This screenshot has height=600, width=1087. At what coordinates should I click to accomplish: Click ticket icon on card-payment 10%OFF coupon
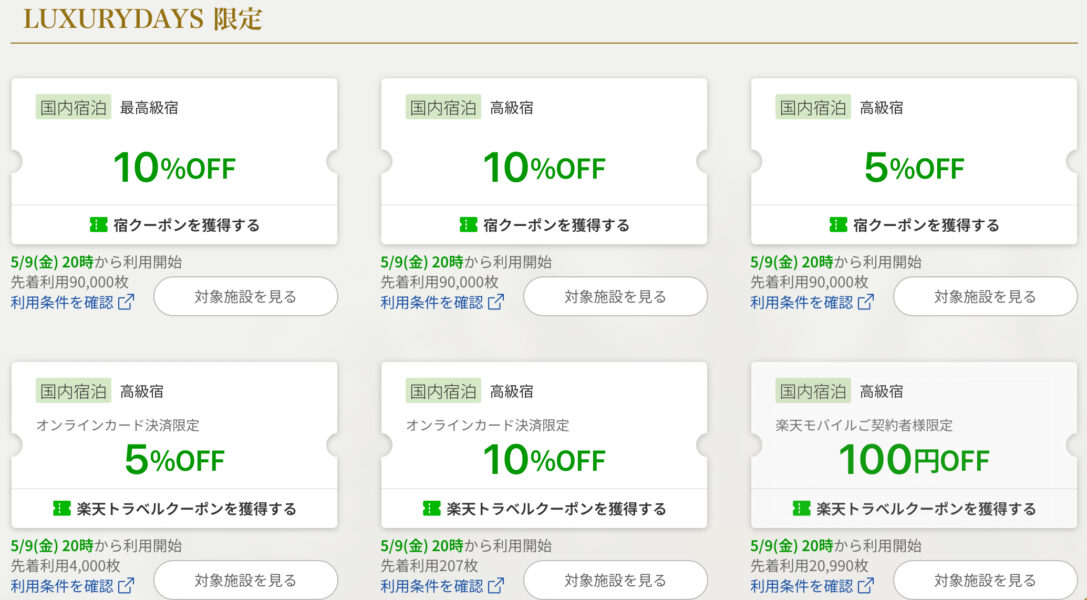coord(431,509)
